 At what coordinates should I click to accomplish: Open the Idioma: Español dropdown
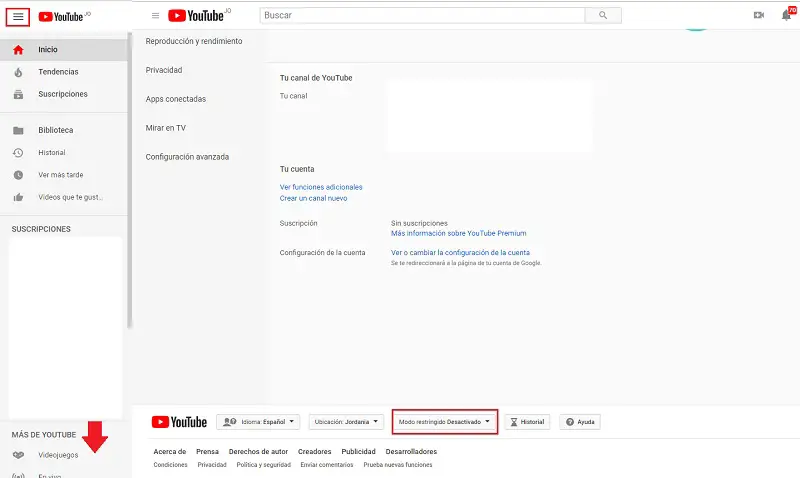pyautogui.click(x=258, y=422)
